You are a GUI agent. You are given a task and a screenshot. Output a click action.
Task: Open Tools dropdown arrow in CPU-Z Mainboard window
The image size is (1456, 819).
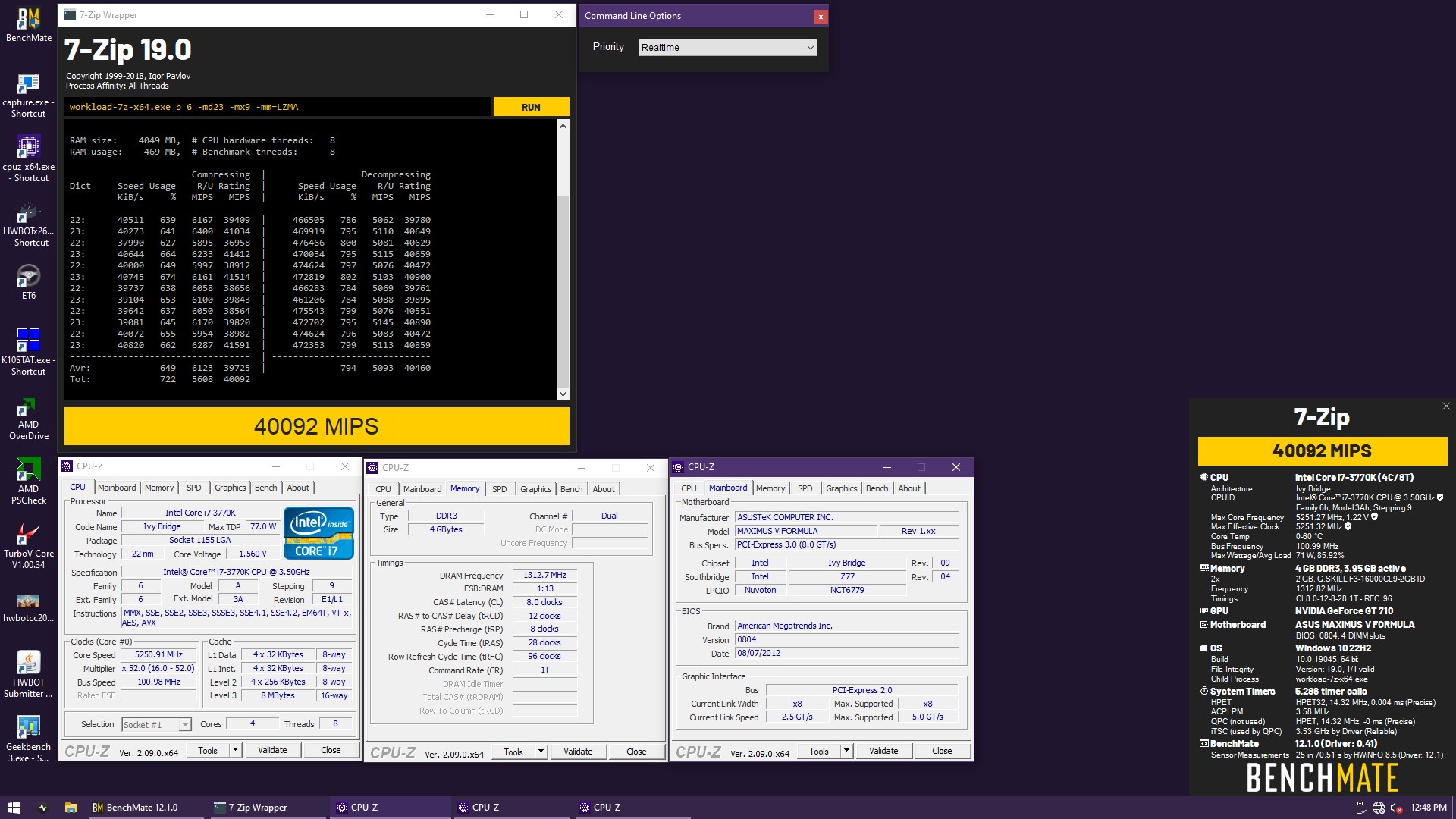point(846,752)
